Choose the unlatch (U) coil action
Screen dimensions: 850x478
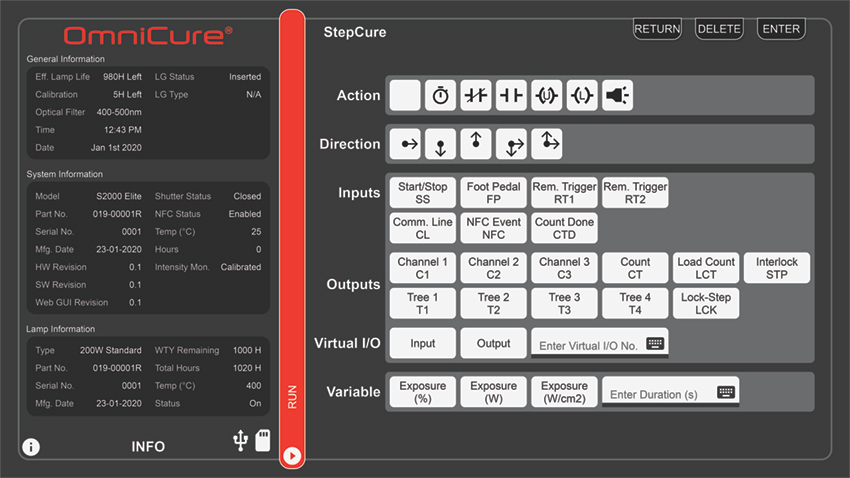(x=546, y=96)
